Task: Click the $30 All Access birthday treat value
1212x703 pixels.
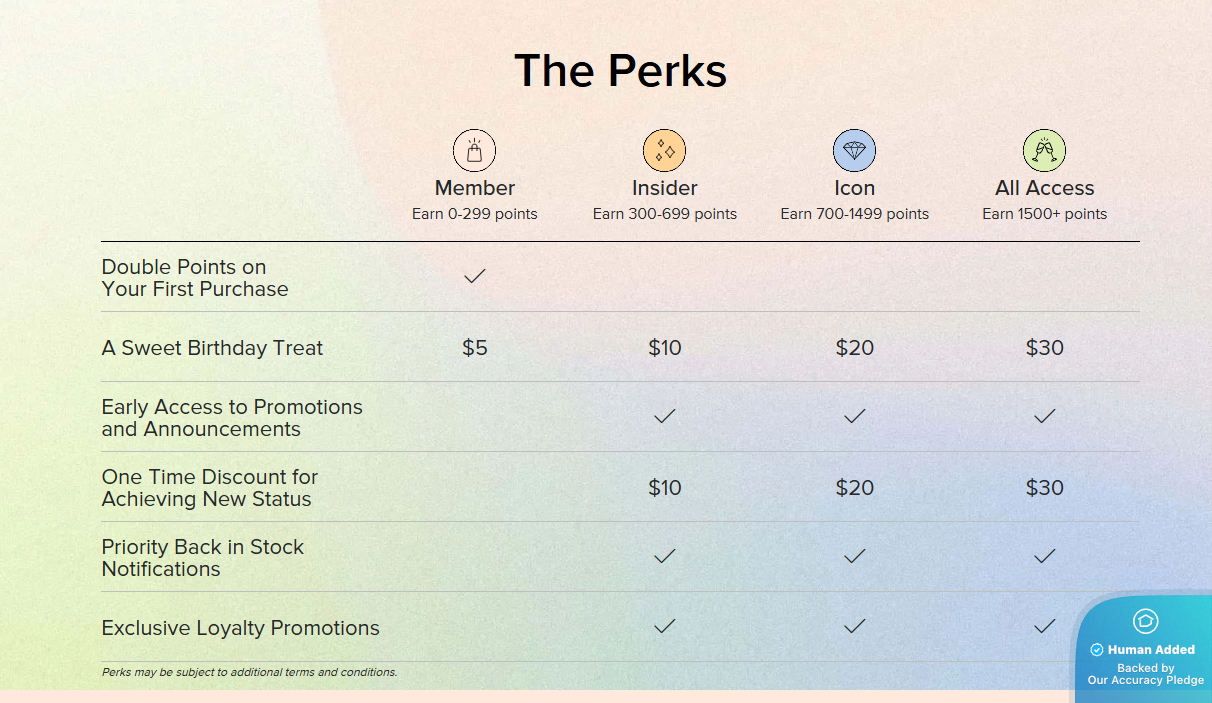Action: click(x=1044, y=348)
